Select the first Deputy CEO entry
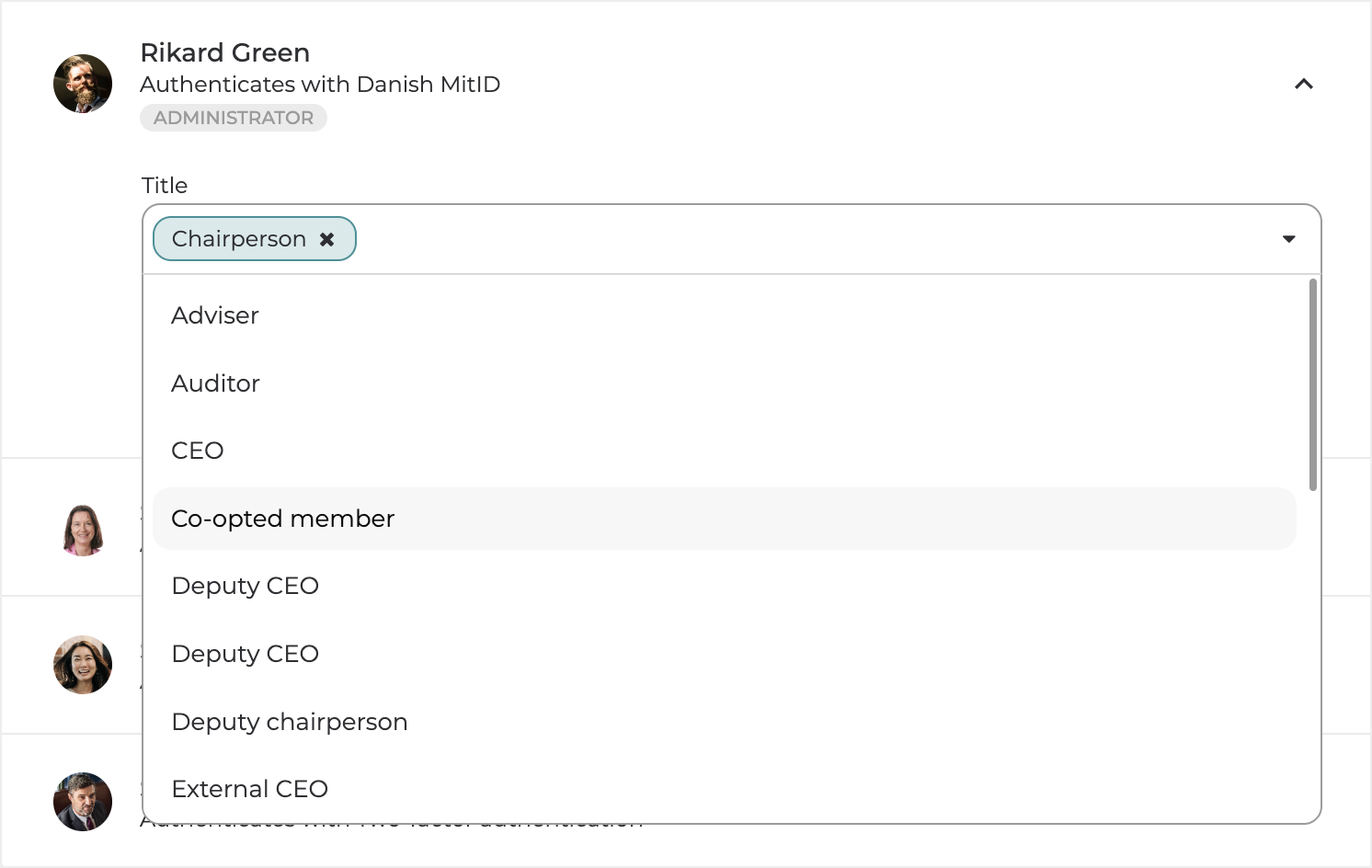This screenshot has width=1372, height=868. (x=246, y=586)
